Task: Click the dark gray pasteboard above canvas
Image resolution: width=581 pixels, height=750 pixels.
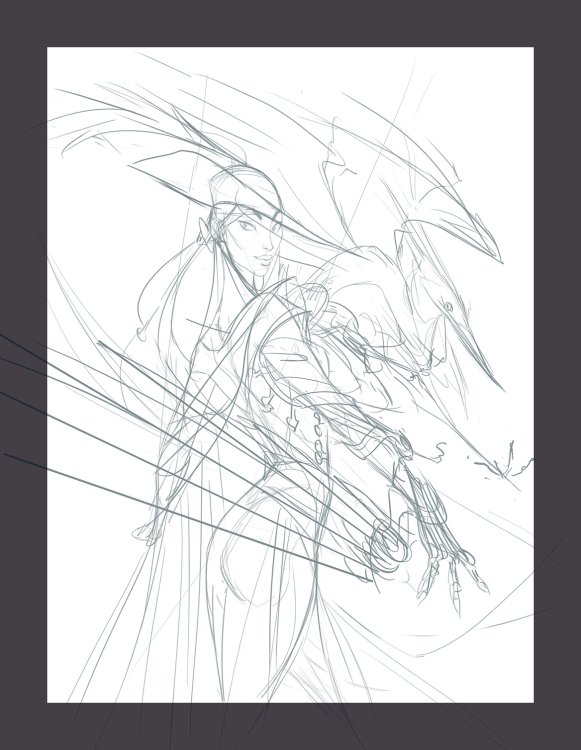Action: click(x=290, y=23)
